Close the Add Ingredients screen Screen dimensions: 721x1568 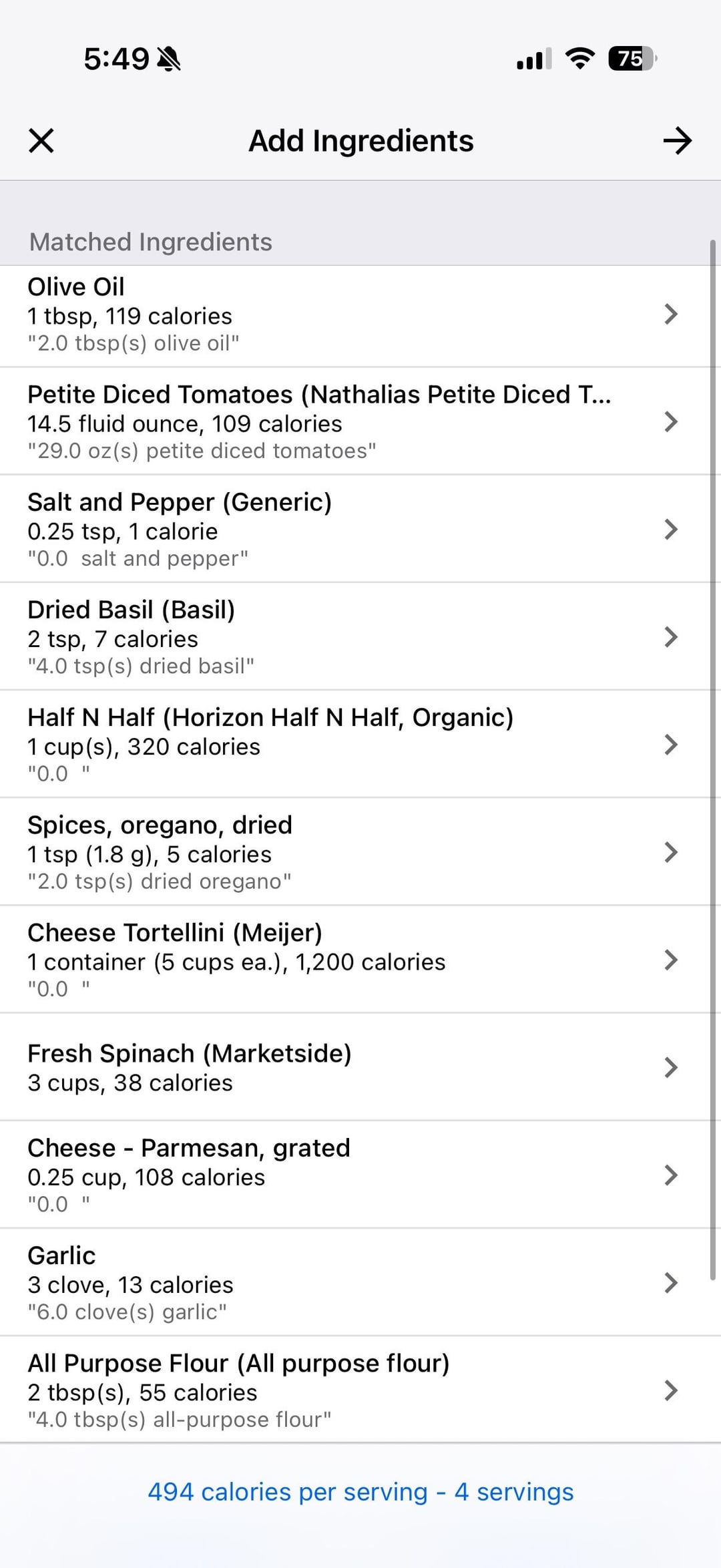click(x=41, y=141)
